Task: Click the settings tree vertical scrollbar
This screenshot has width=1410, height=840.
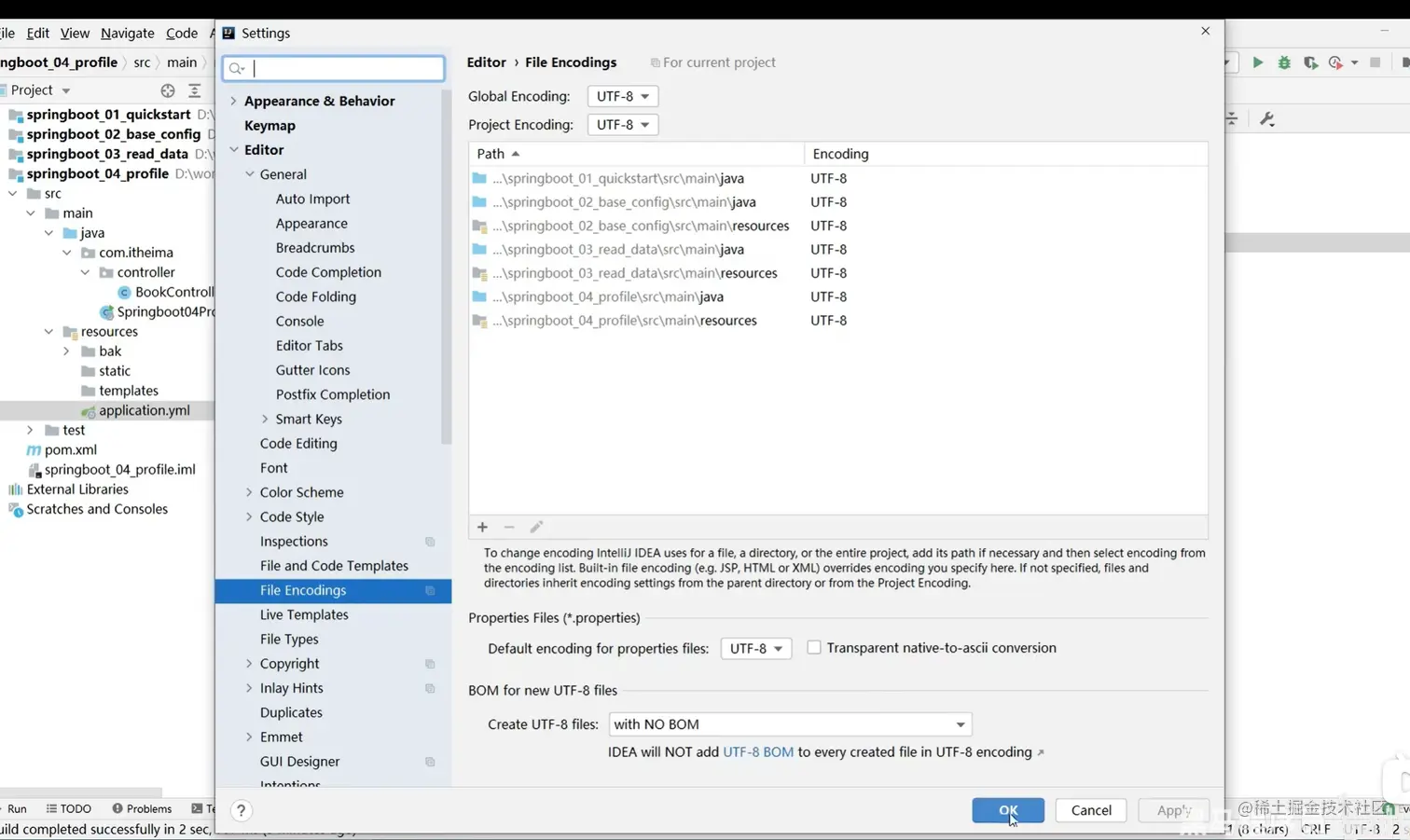Action: point(447,267)
